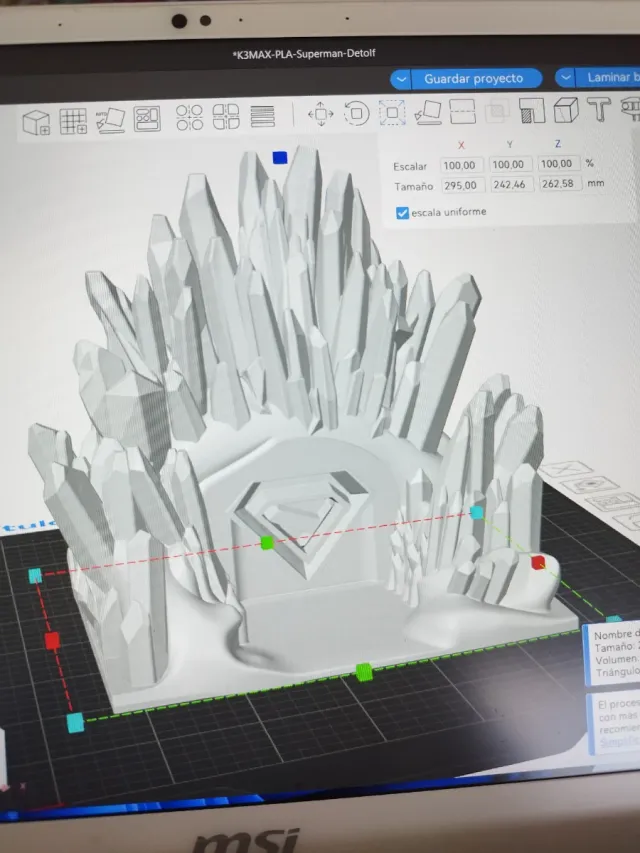Click the Escalar X percentage field
The width and height of the screenshot is (640, 853).
click(461, 164)
